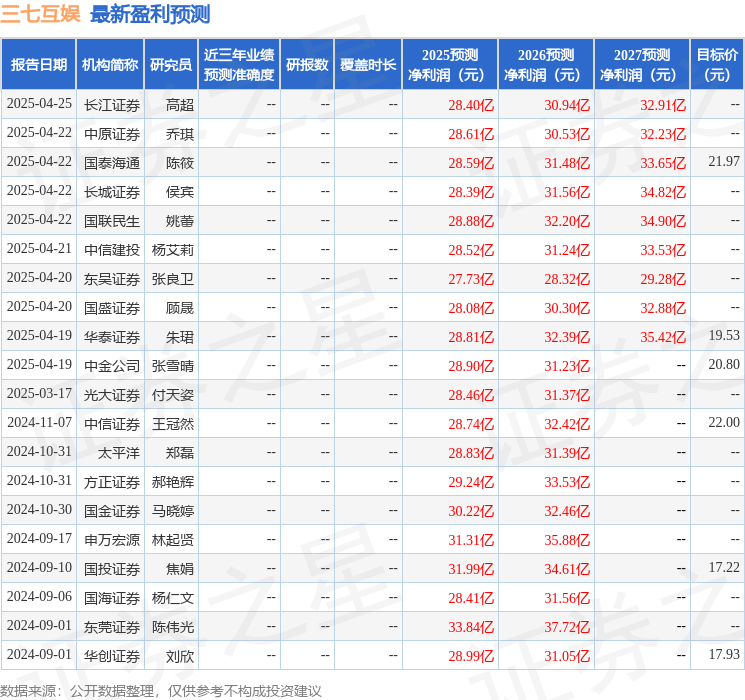Click the target price 22.00
Image resolution: width=745 pixels, height=700 pixels.
pos(724,422)
